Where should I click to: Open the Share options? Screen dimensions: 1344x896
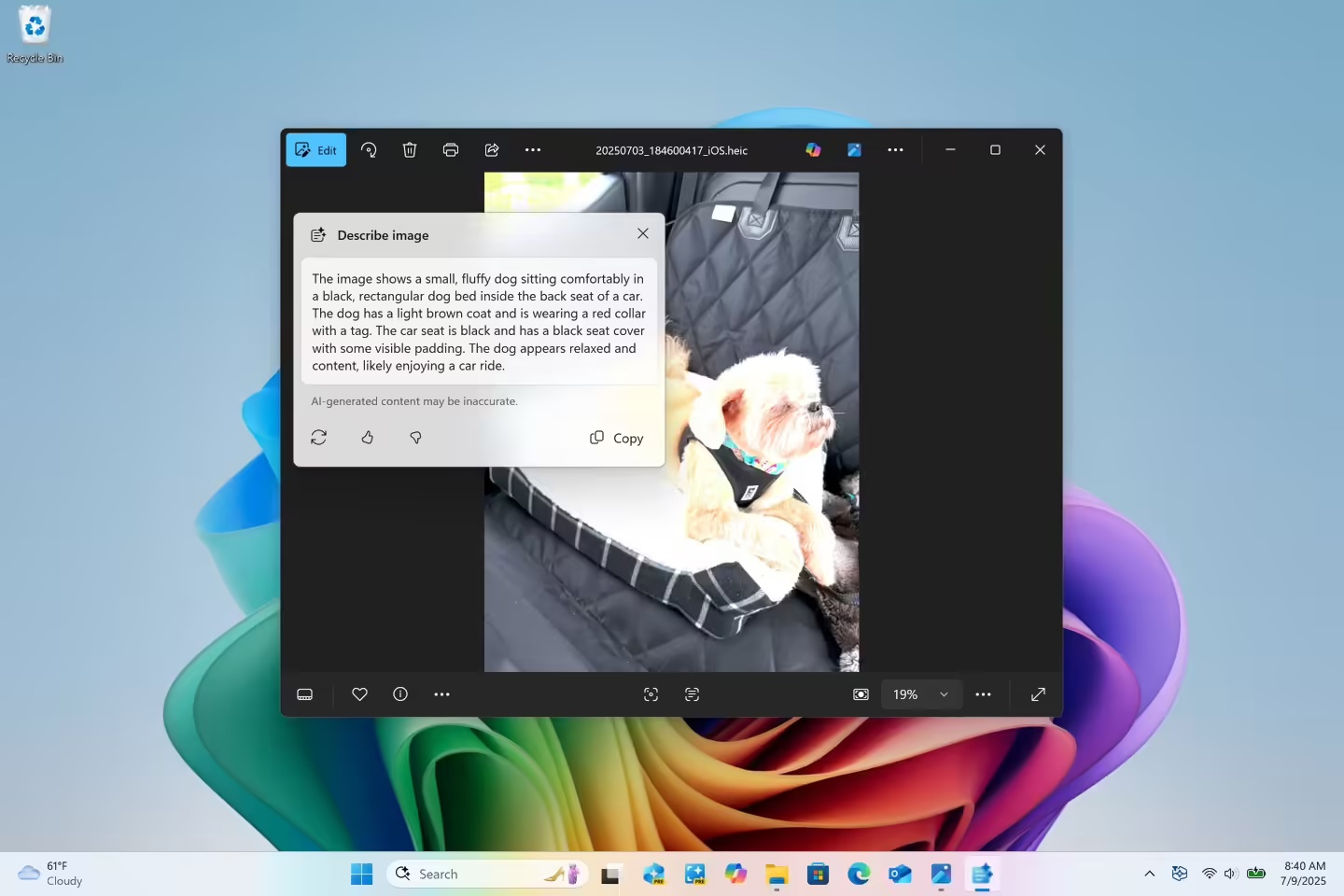[492, 149]
